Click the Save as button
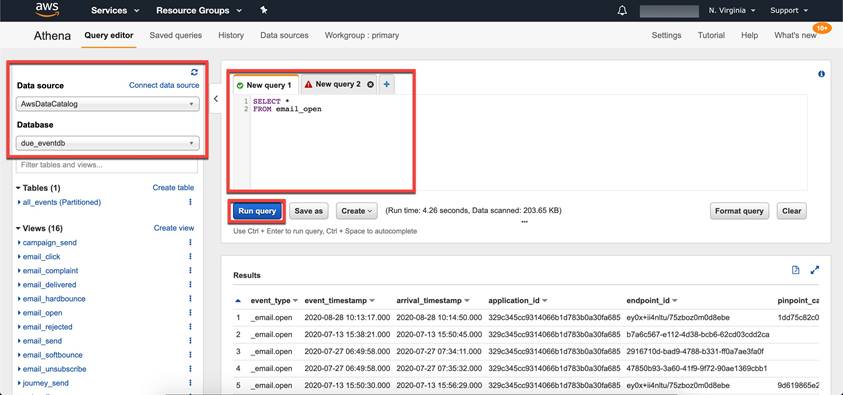843x395 pixels. pyautogui.click(x=309, y=211)
